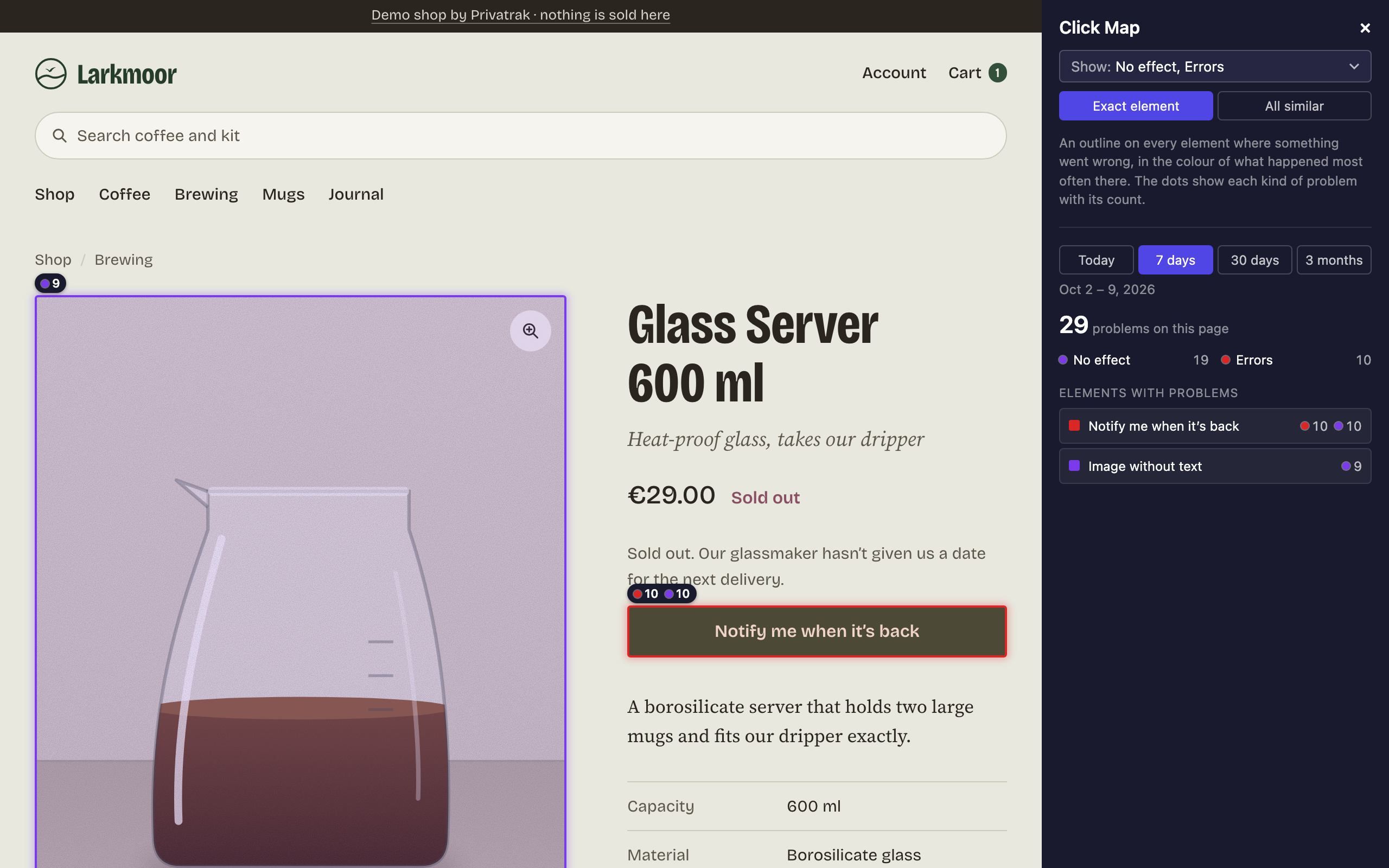Screen dimensions: 1389x868
Task: Focus the Search coffee and kit field
Action: pyautogui.click(x=520, y=136)
